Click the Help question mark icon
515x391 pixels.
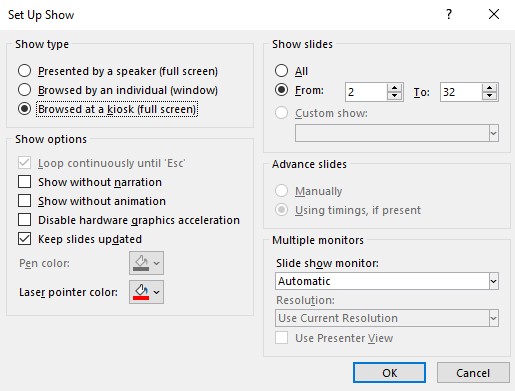[x=449, y=14]
